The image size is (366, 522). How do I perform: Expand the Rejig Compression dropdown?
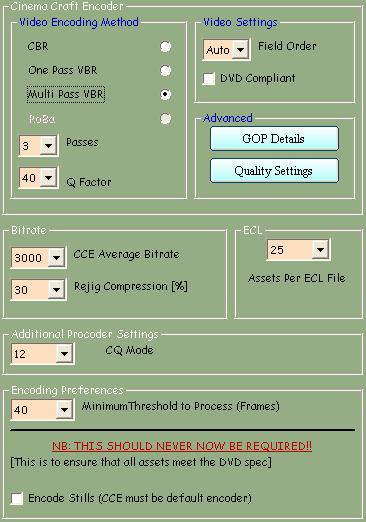tap(57, 290)
